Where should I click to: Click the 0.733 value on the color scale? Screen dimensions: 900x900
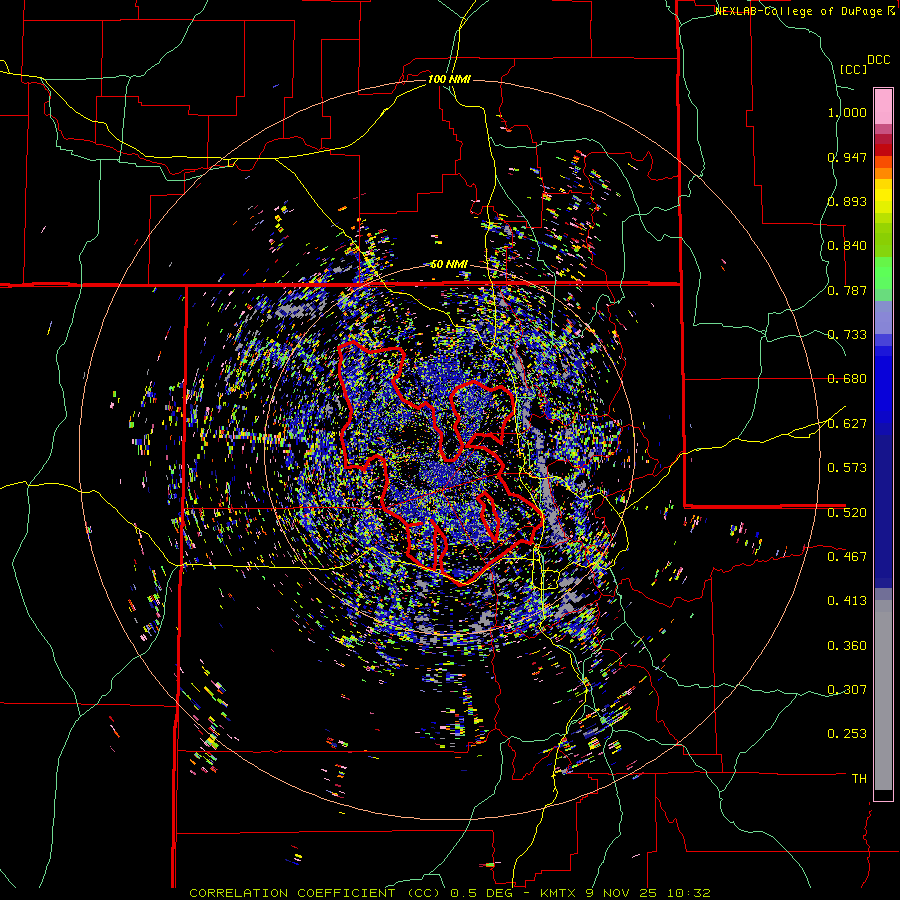(847, 335)
